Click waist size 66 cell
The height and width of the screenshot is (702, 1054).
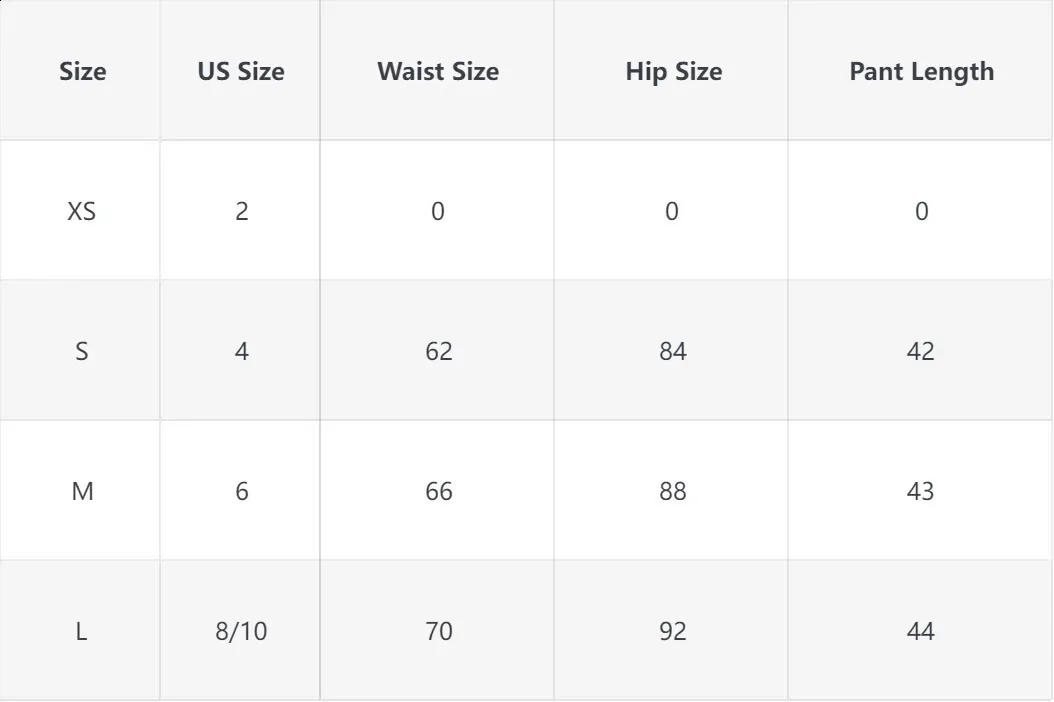(x=438, y=491)
